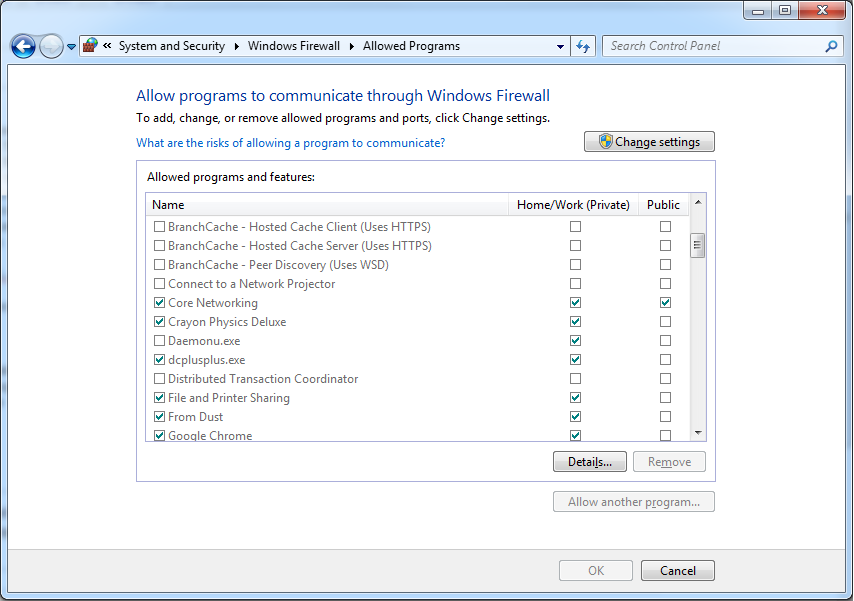Screen dimensions: 854x601
Task: Check the BranchCache Peer Discovery name checkbox
Action: pos(160,264)
